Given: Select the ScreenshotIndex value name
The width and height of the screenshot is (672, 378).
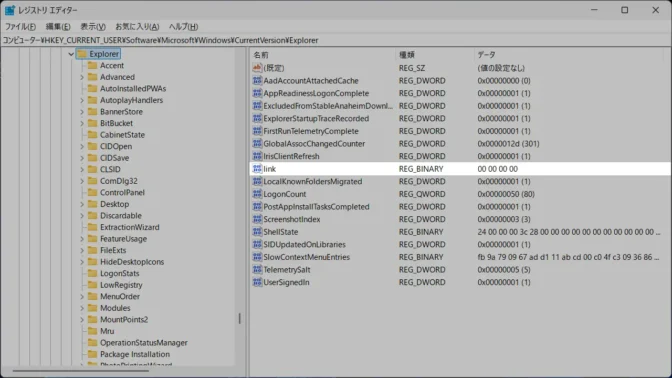Looking at the screenshot, I should (292, 219).
